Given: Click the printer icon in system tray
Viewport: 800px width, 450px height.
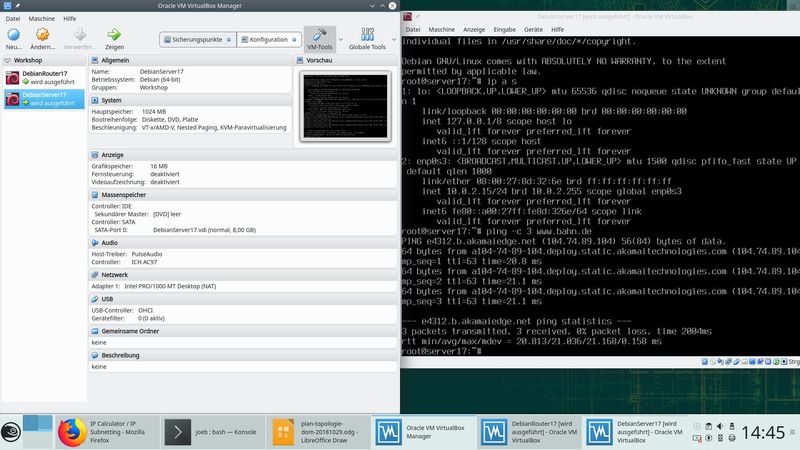Looking at the screenshot, I should tap(732, 438).
